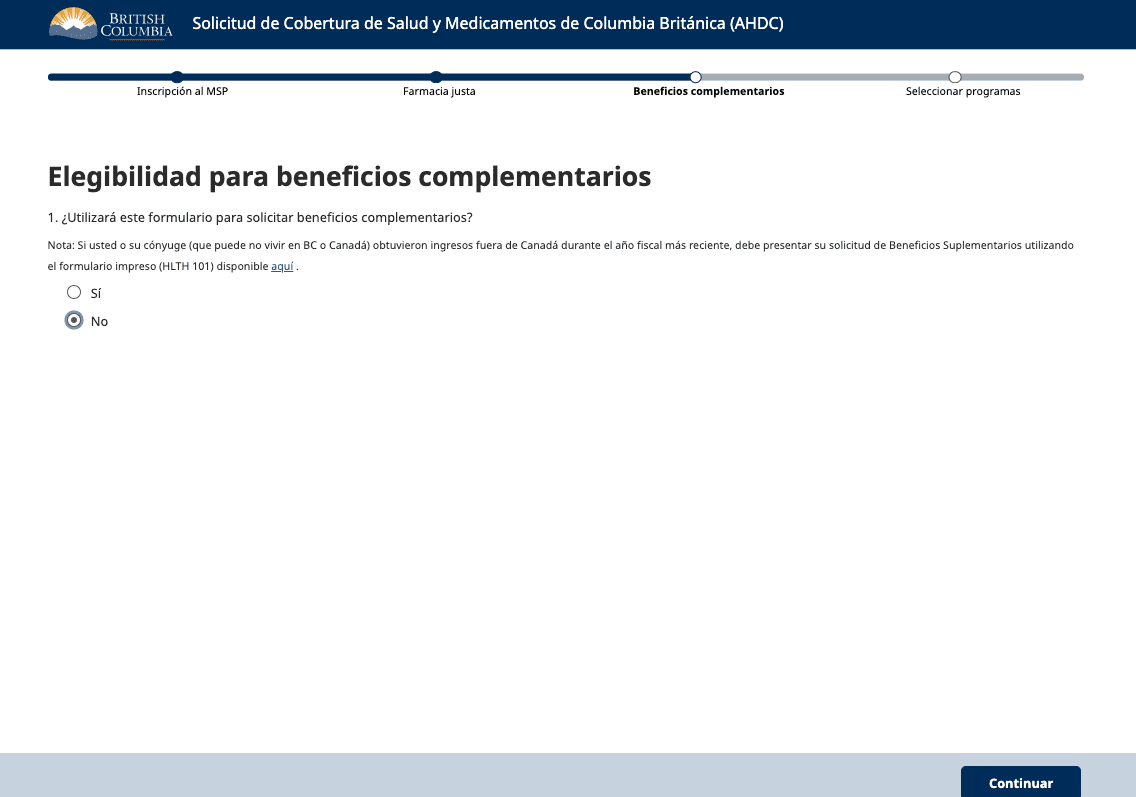This screenshot has height=797, width=1136.
Task: Click the Seleccionar programas step circle
Action: tap(955, 77)
